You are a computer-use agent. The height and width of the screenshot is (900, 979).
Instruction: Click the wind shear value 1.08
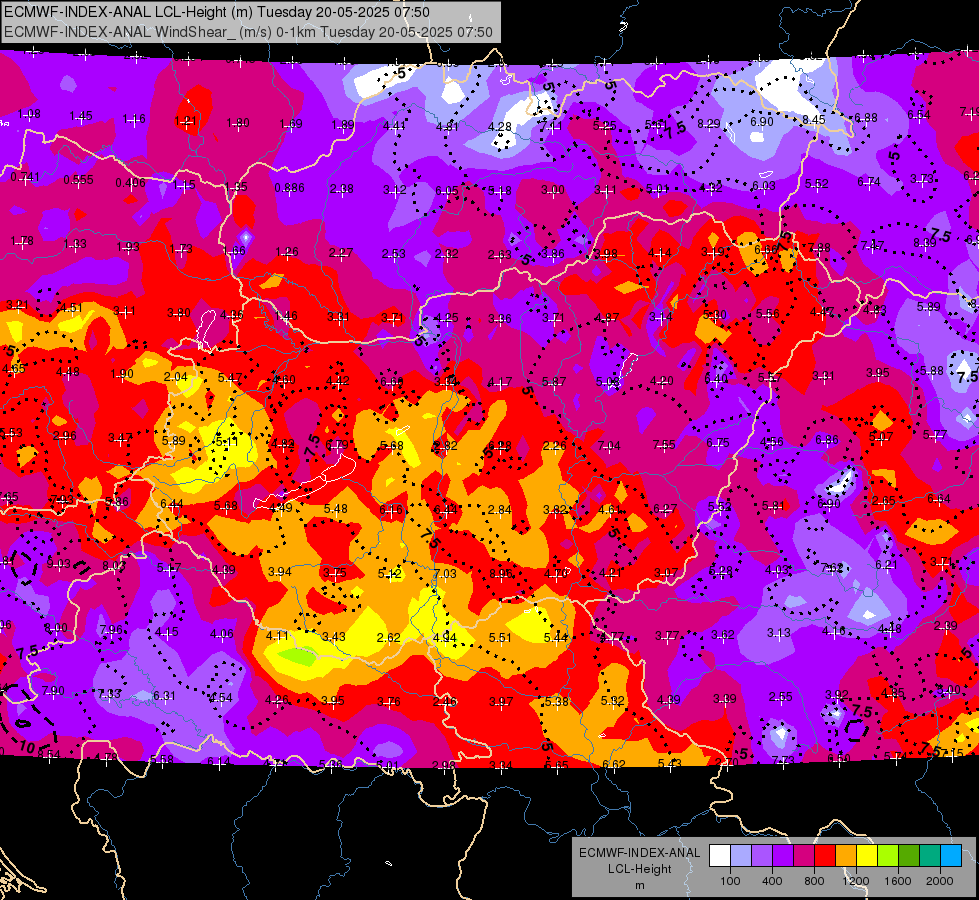click(29, 114)
